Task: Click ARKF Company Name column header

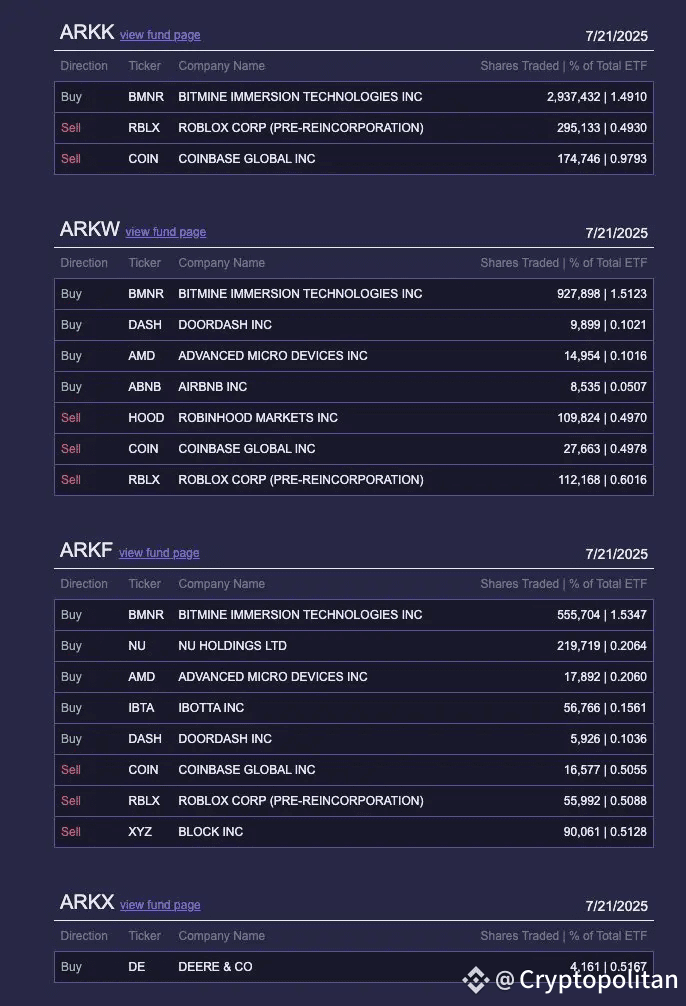Action: (x=221, y=584)
